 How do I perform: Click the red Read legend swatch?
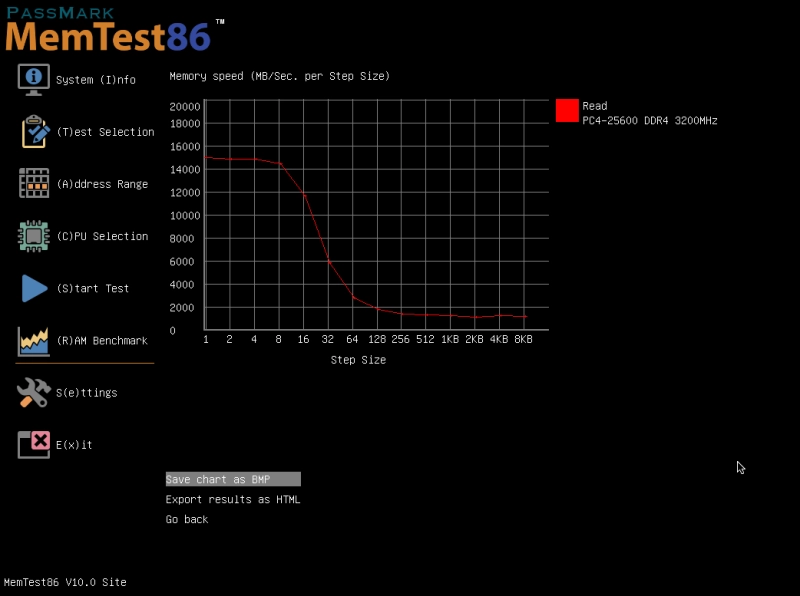(567, 111)
